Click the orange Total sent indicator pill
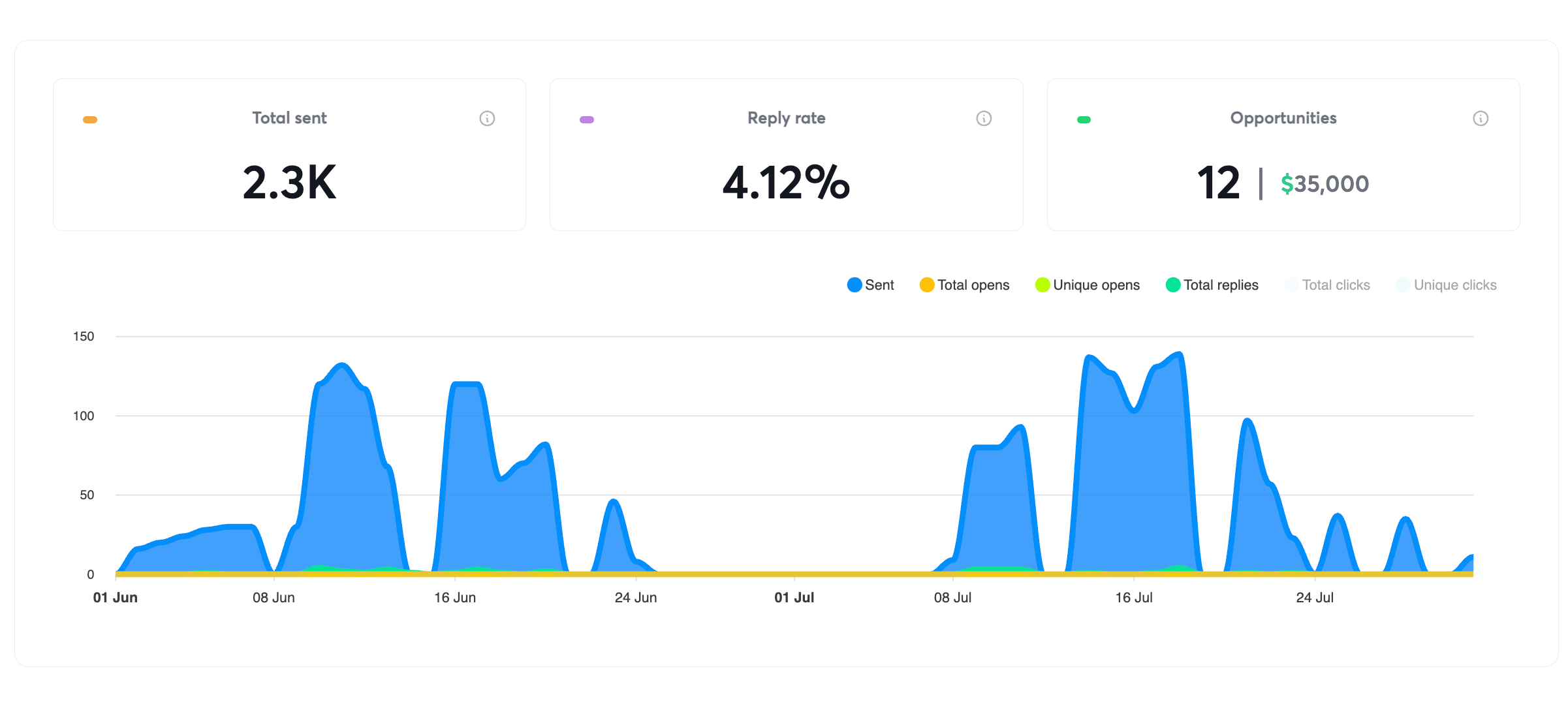 pos(90,119)
